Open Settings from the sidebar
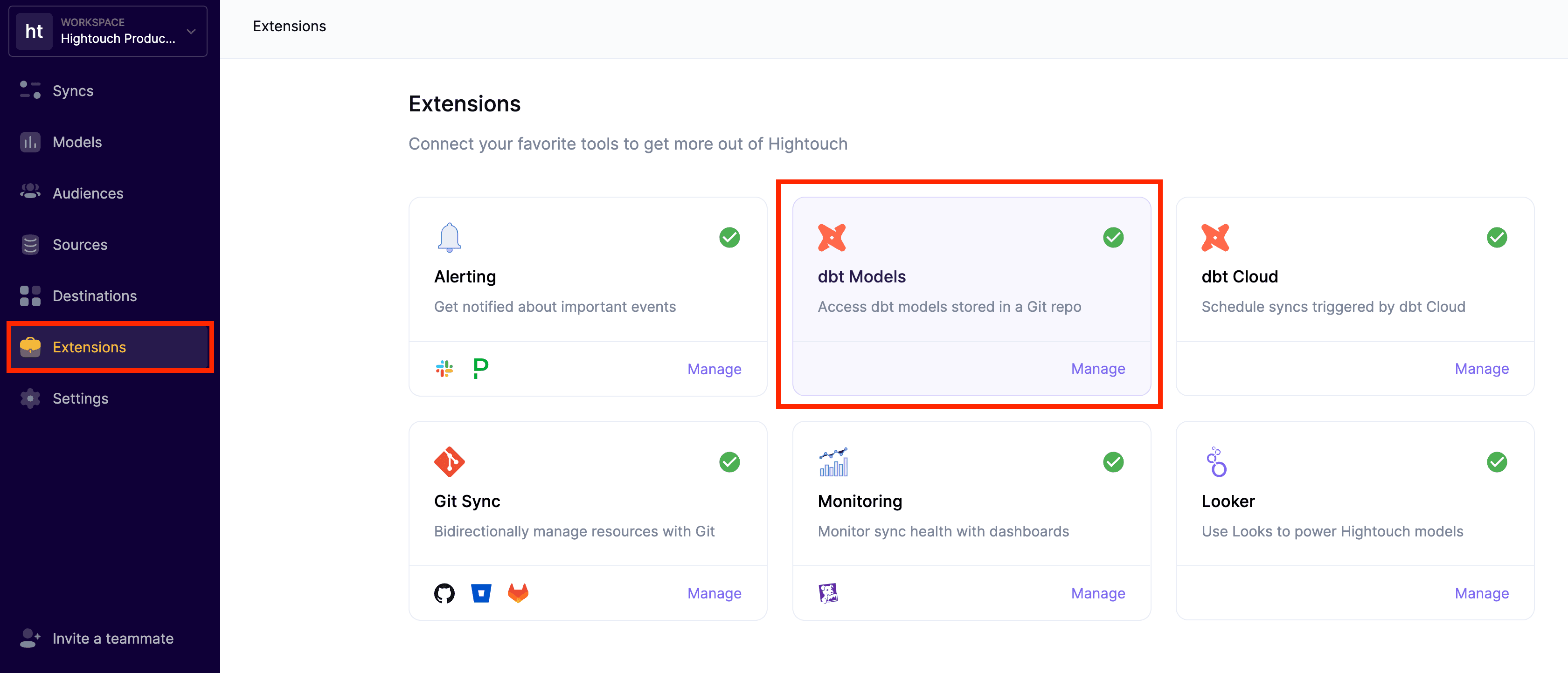1568x673 pixels. (x=80, y=398)
